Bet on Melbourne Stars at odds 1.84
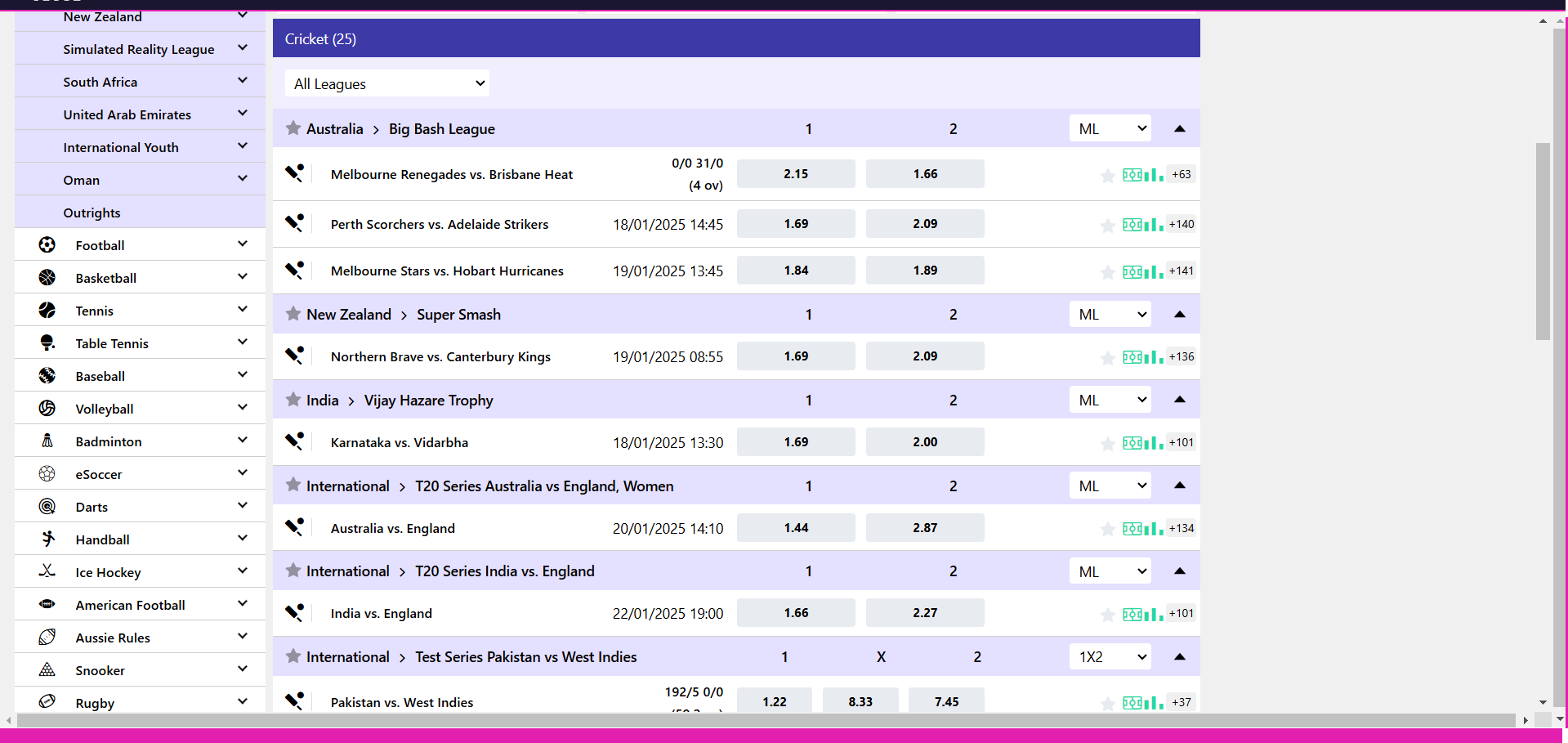Screen dimensions: 1568x743 tap(795, 271)
